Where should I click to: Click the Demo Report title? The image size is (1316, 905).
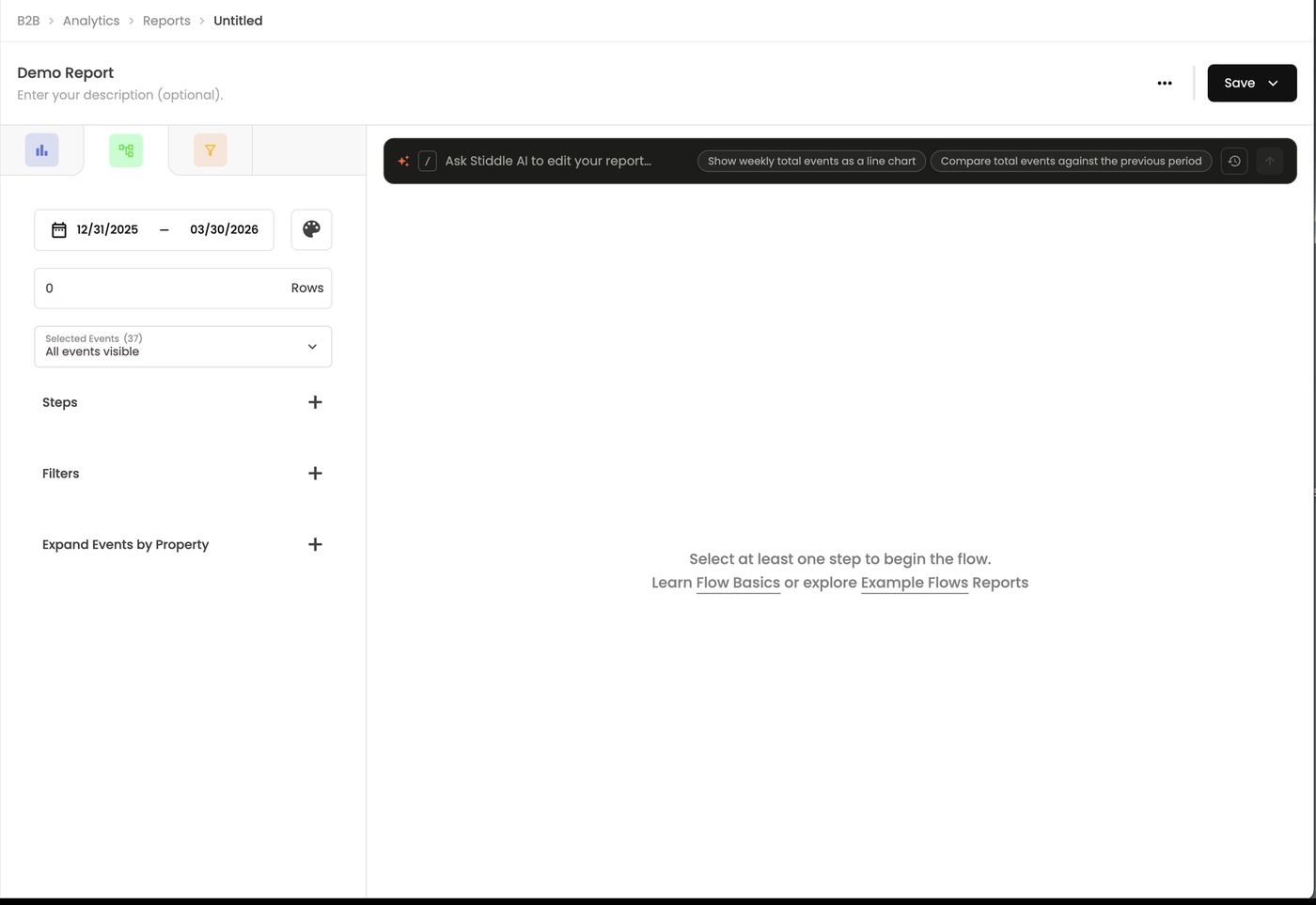(x=66, y=73)
